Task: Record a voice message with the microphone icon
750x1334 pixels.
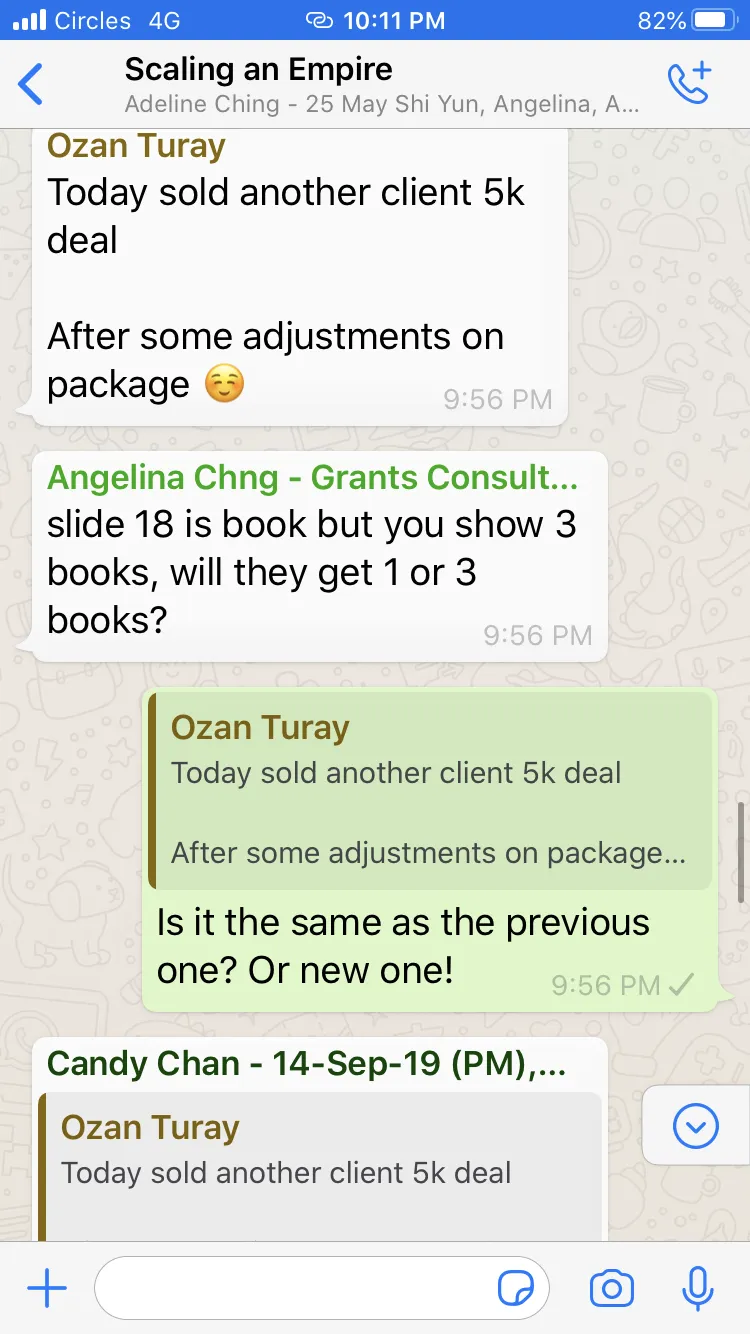Action: click(x=697, y=1289)
